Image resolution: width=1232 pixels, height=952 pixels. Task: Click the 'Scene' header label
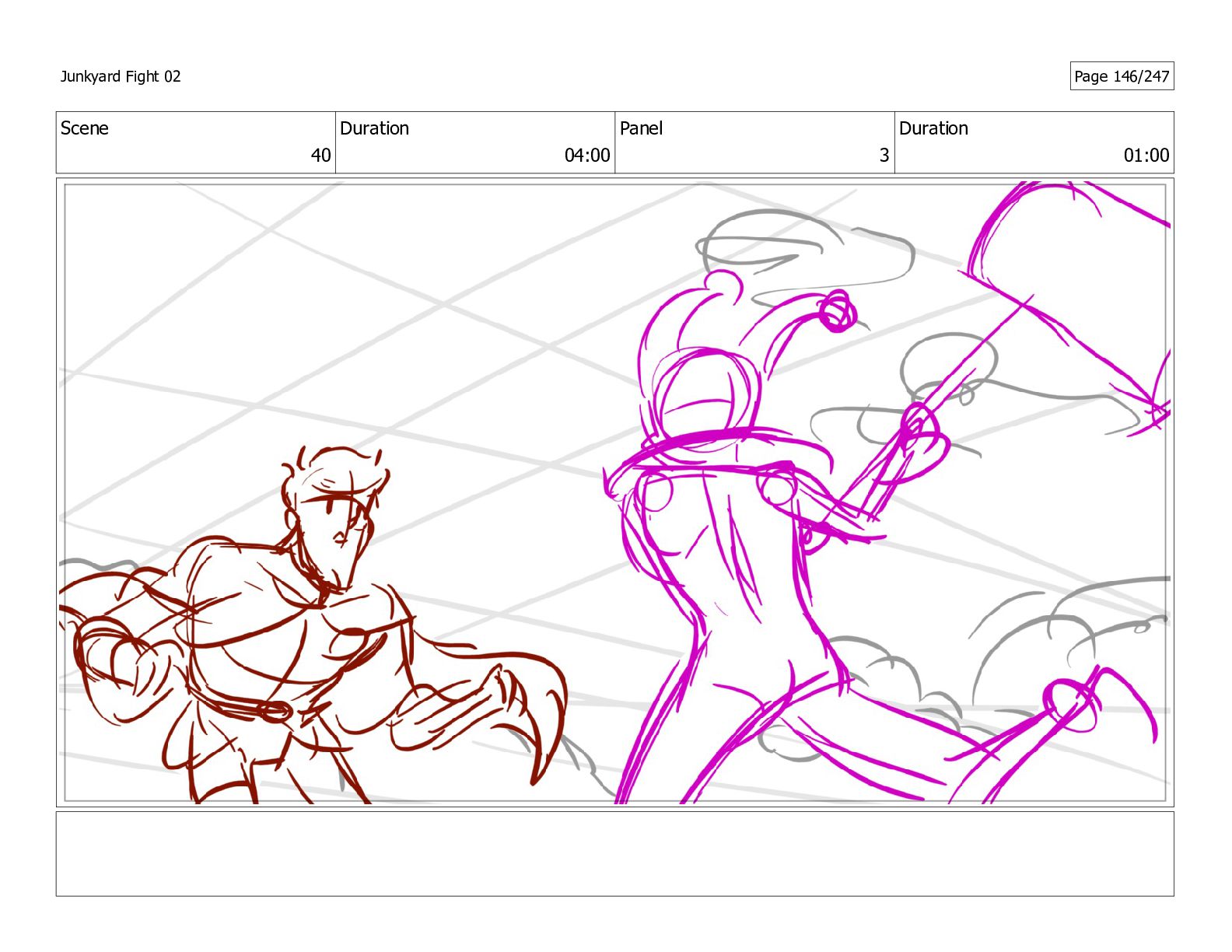click(x=85, y=128)
